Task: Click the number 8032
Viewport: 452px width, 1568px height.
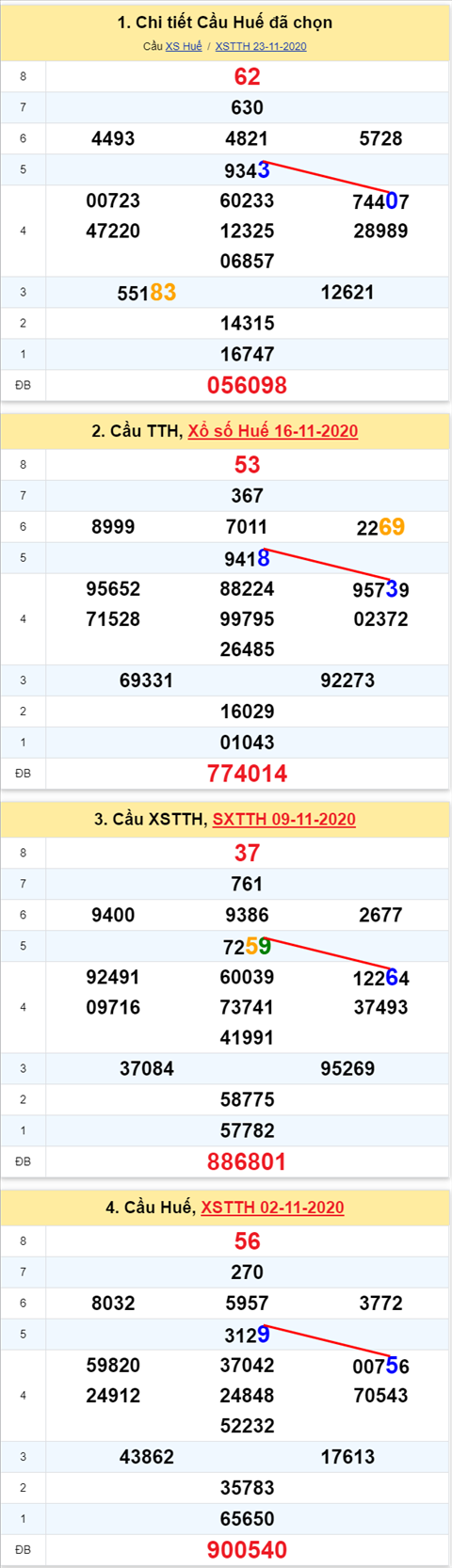Action: pyautogui.click(x=113, y=1304)
